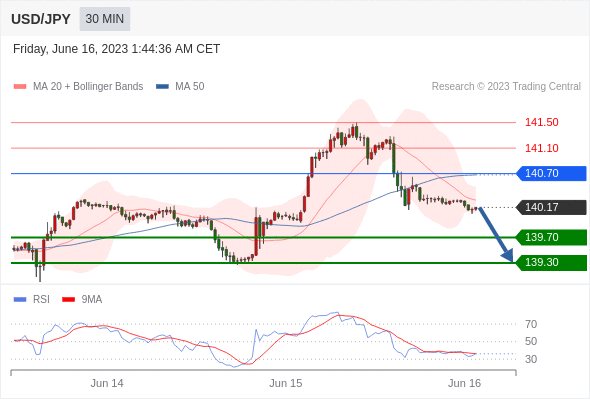Click the 141.10 resistance level label

tap(541, 148)
